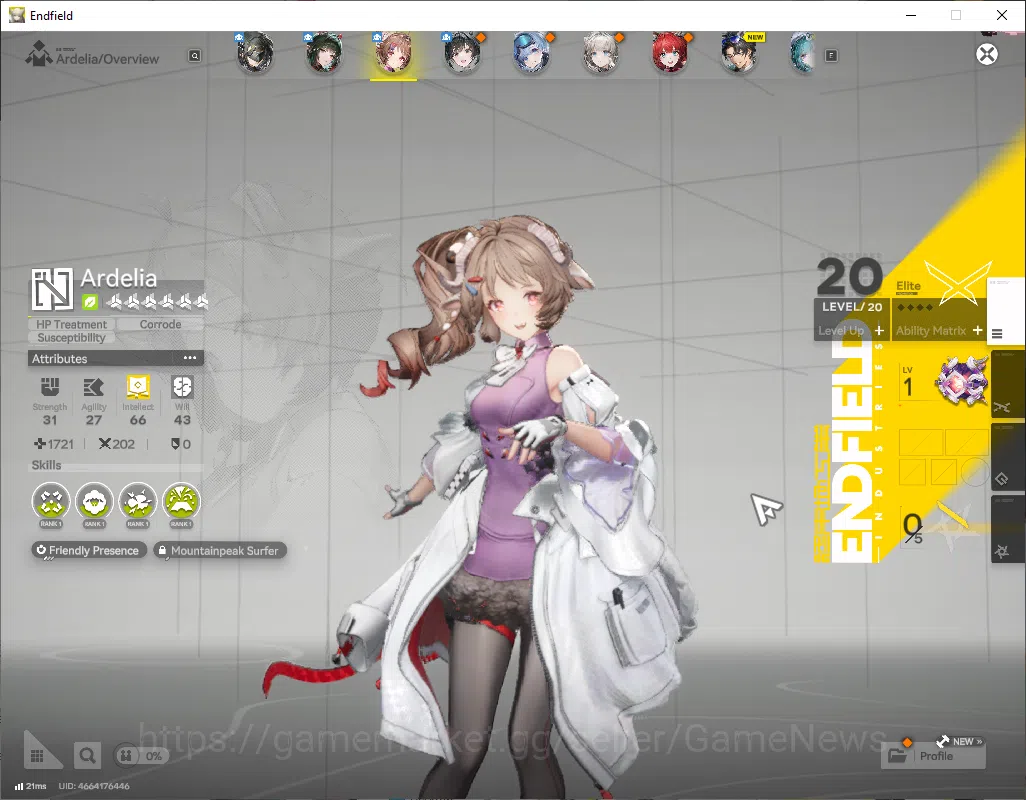Open the locked Mountainpeak Surfer talent
Image resolution: width=1026 pixels, height=800 pixels.
pyautogui.click(x=220, y=550)
